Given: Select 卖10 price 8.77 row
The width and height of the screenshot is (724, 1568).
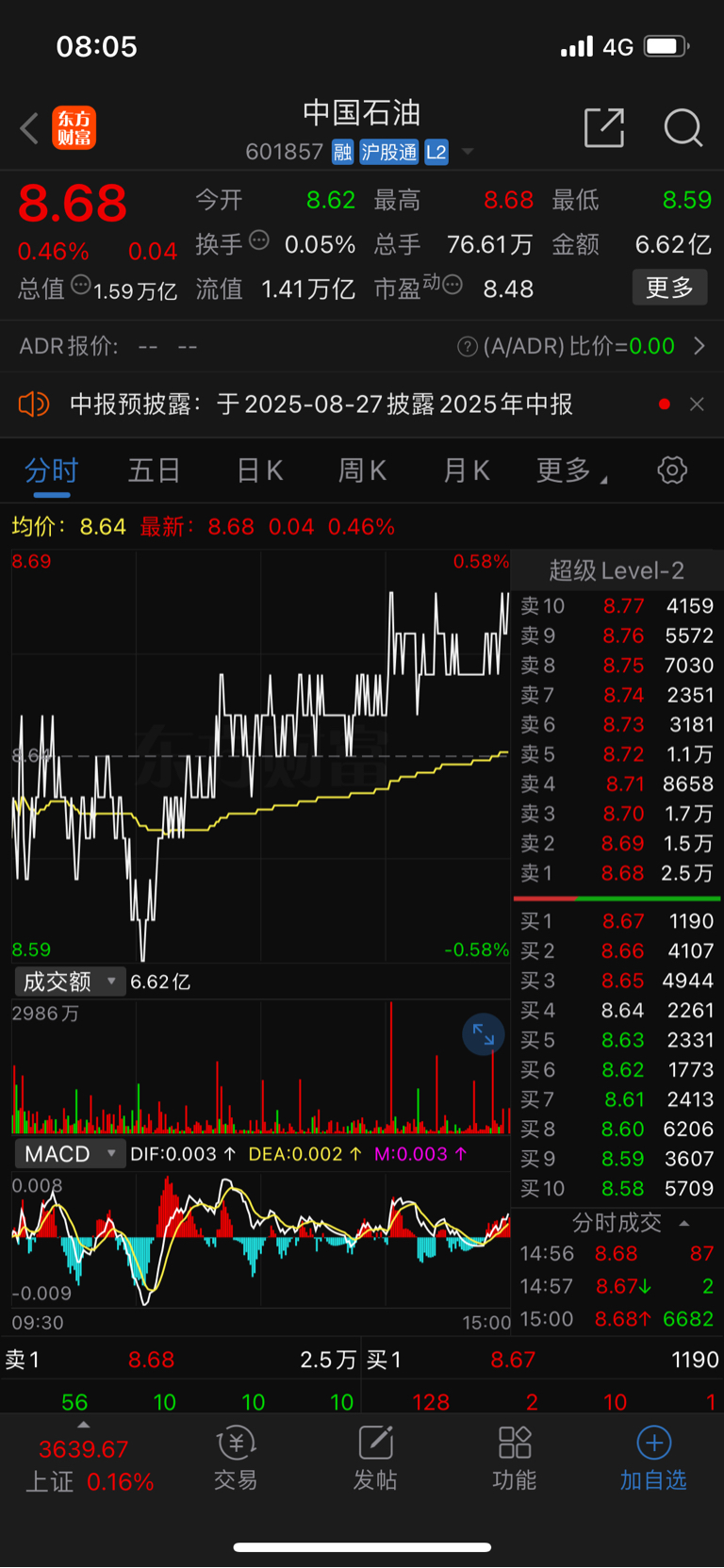Looking at the screenshot, I should (617, 606).
